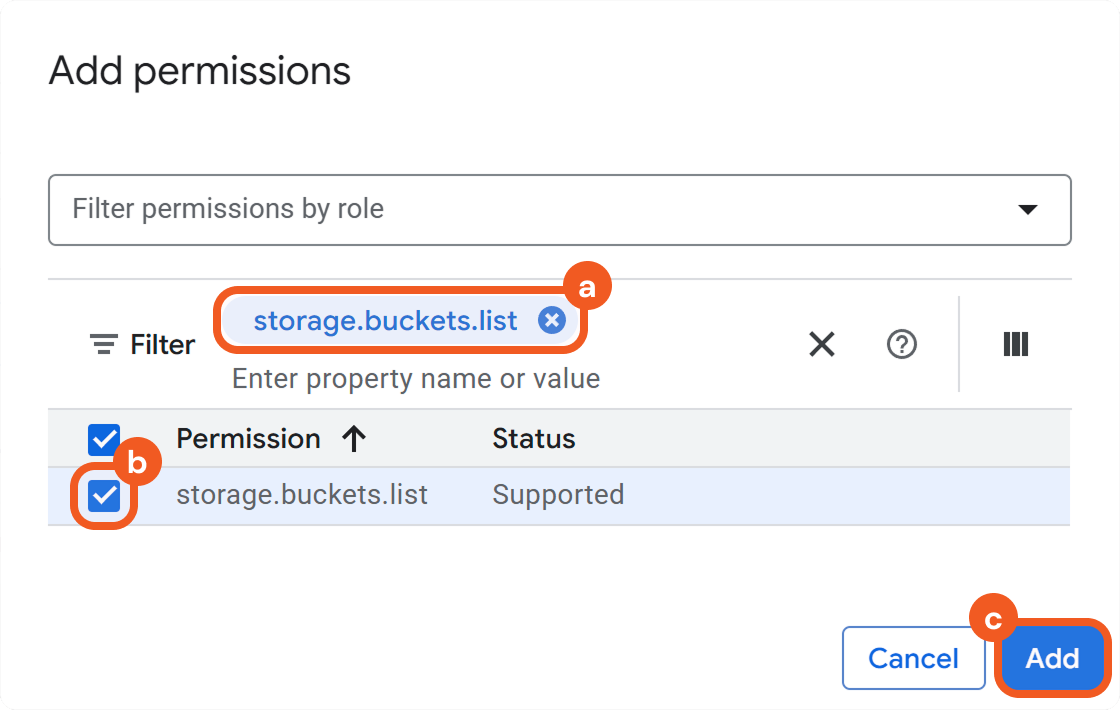Open the filter help question mark icon

point(902,345)
